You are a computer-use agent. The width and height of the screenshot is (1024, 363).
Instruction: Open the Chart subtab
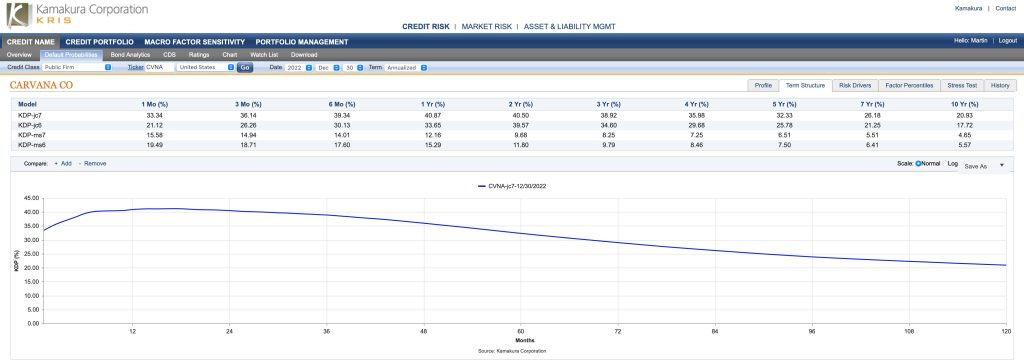[229, 55]
